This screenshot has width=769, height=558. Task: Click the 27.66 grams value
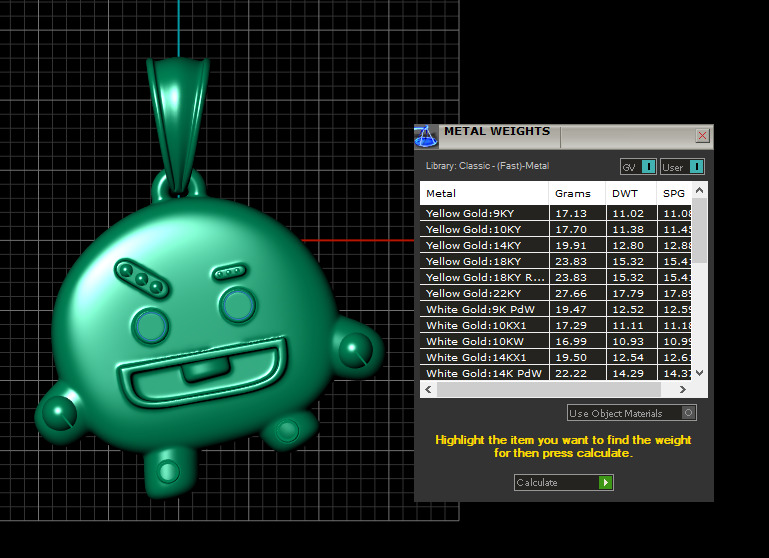571,293
